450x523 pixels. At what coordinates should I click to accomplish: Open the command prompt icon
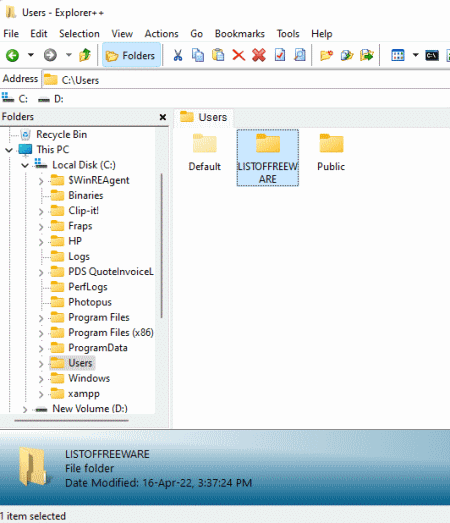click(x=432, y=55)
